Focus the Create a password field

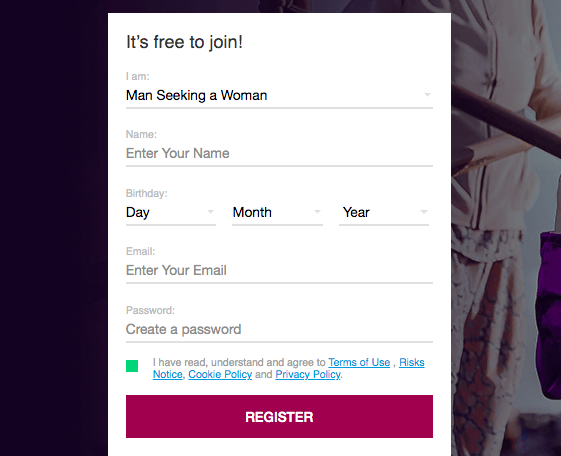[x=279, y=330]
